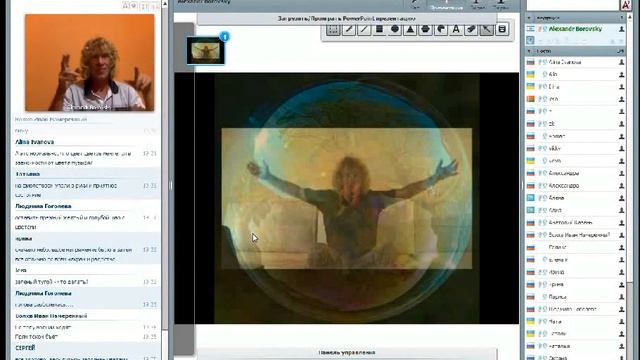The width and height of the screenshot is (640, 360).
Task: Select participant Александро in guest list
Action: [x=564, y=185]
